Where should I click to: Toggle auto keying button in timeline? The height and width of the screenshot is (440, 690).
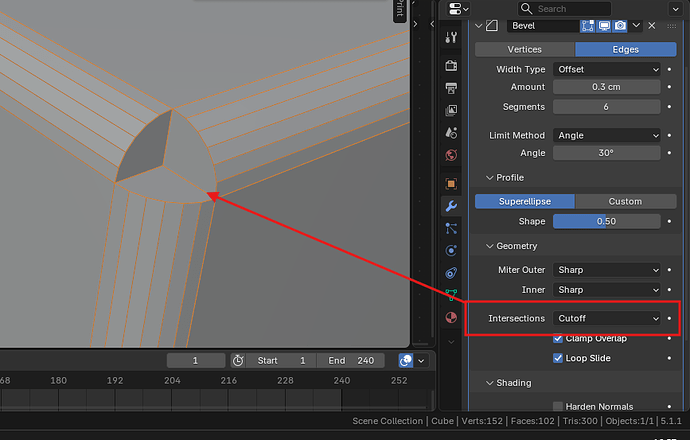click(406, 360)
